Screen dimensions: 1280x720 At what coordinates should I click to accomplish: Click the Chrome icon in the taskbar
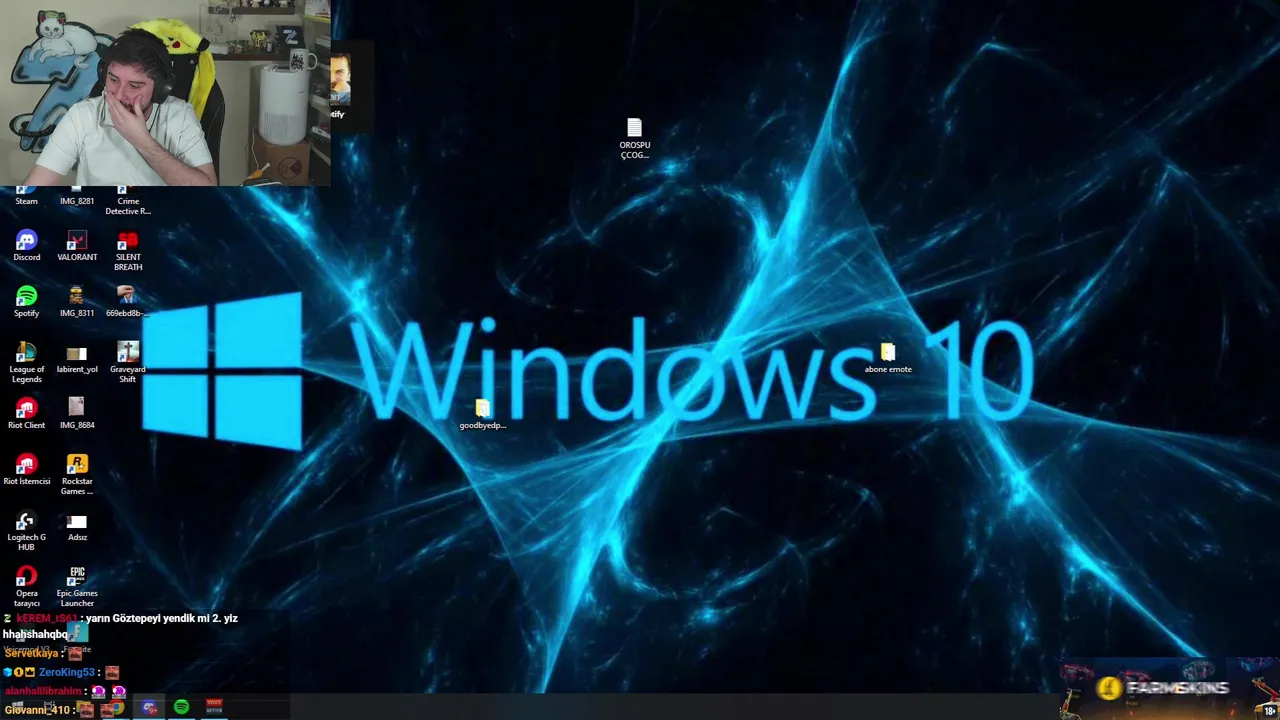click(x=116, y=708)
